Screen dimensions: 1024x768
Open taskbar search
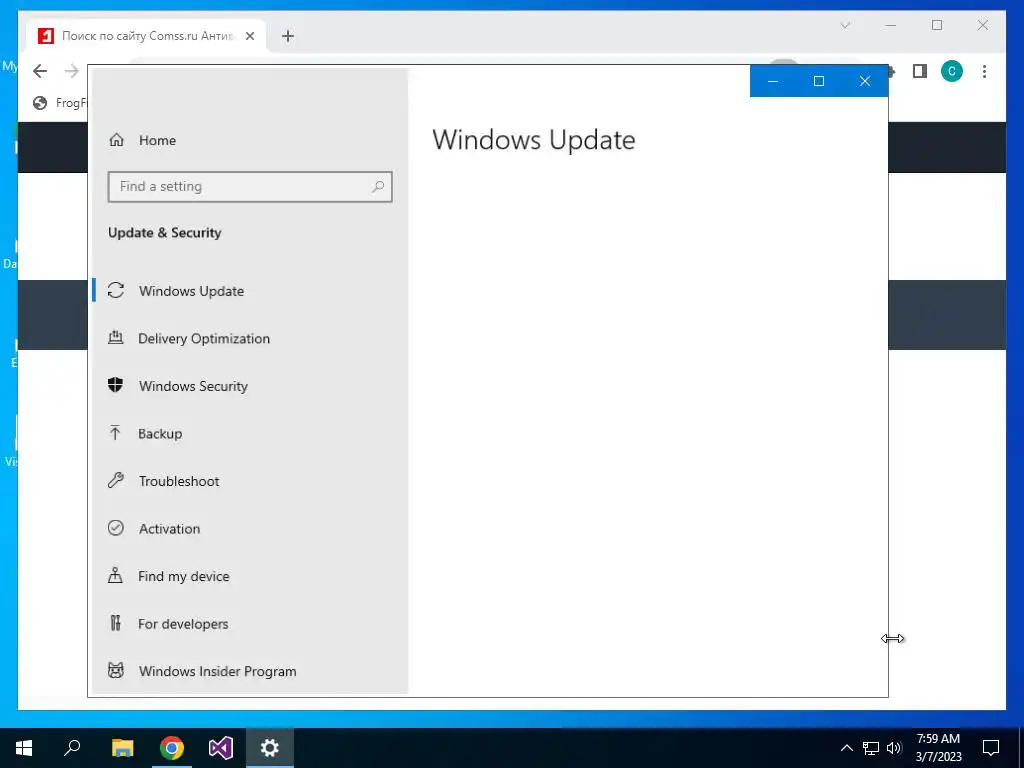pos(72,748)
